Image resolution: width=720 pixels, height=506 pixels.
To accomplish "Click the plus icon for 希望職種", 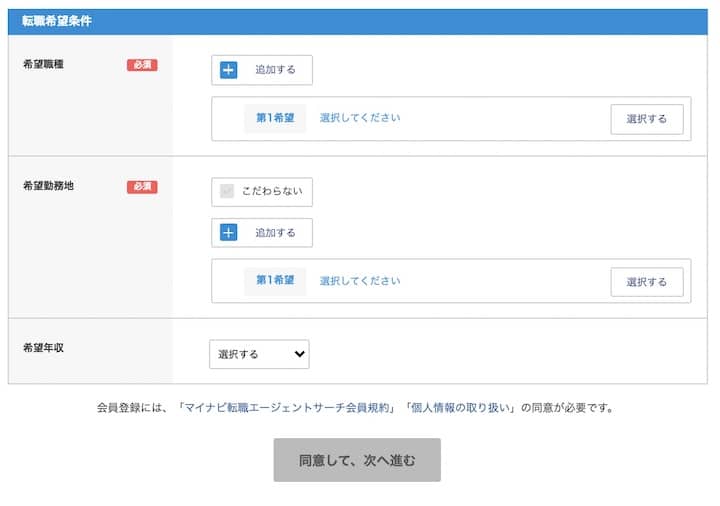I will [229, 70].
